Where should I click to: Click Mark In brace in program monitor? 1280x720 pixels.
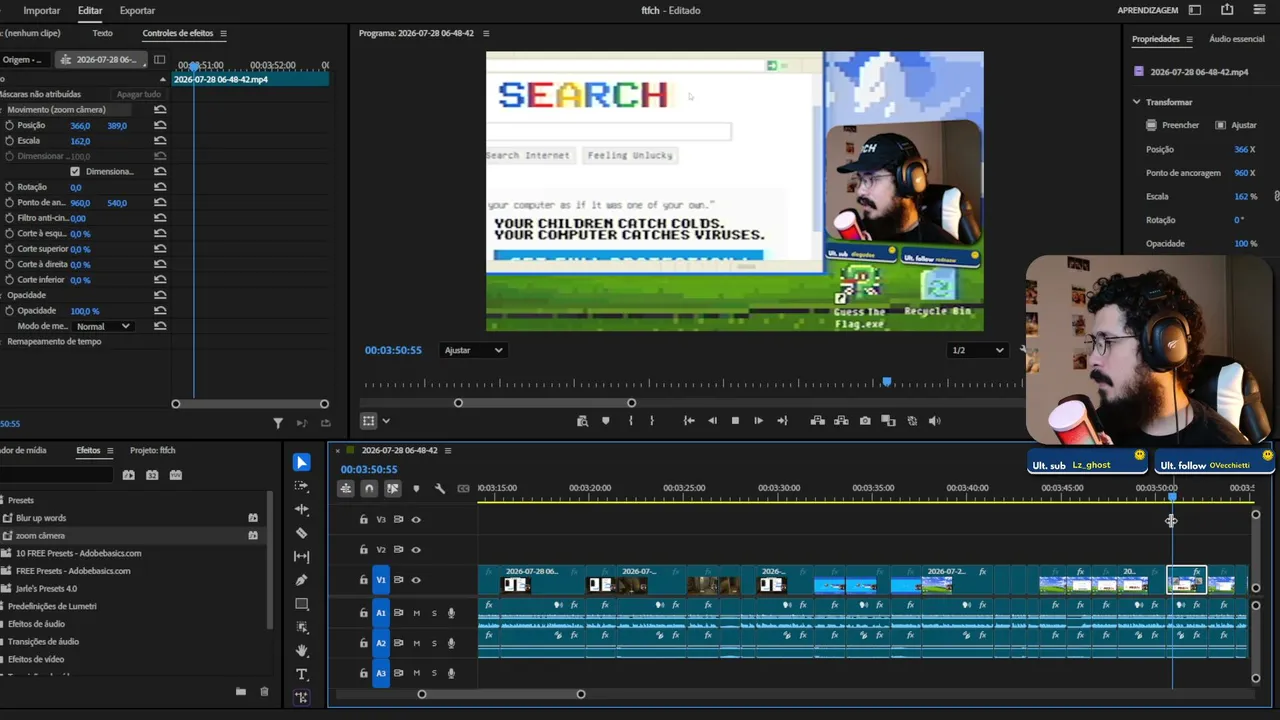pos(630,421)
